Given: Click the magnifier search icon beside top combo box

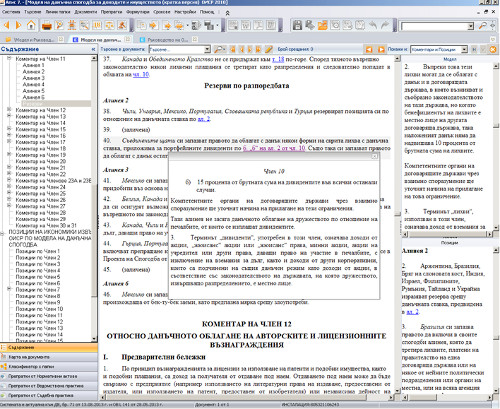Looking at the screenshot, I should click(482, 26).
